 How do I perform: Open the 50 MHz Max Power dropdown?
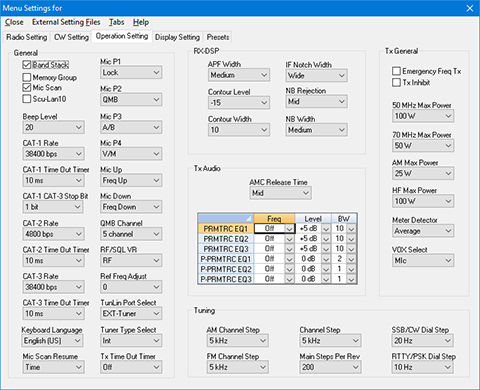(423, 116)
